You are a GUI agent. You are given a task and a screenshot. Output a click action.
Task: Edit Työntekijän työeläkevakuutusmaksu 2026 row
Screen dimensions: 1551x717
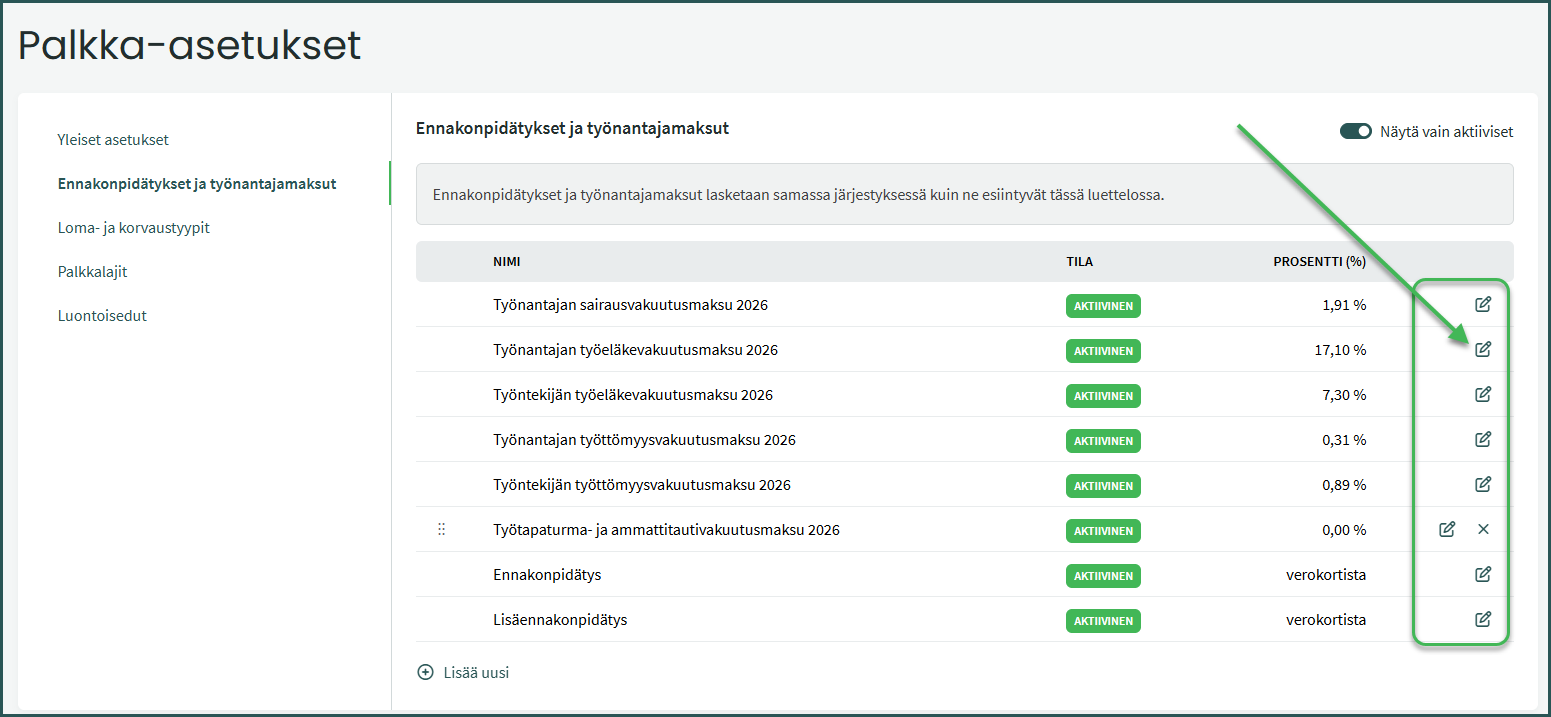[1483, 394]
